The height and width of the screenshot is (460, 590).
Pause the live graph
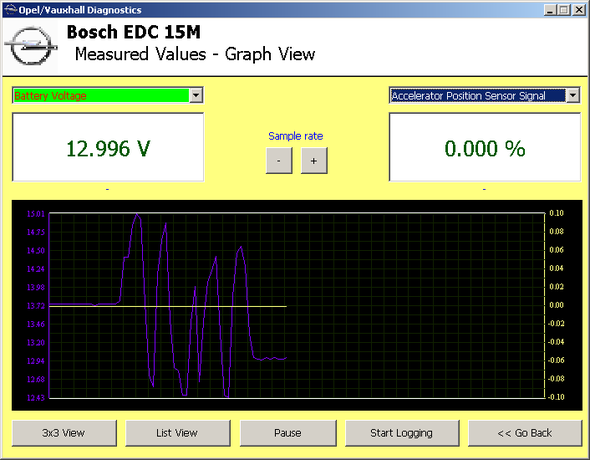(x=288, y=433)
